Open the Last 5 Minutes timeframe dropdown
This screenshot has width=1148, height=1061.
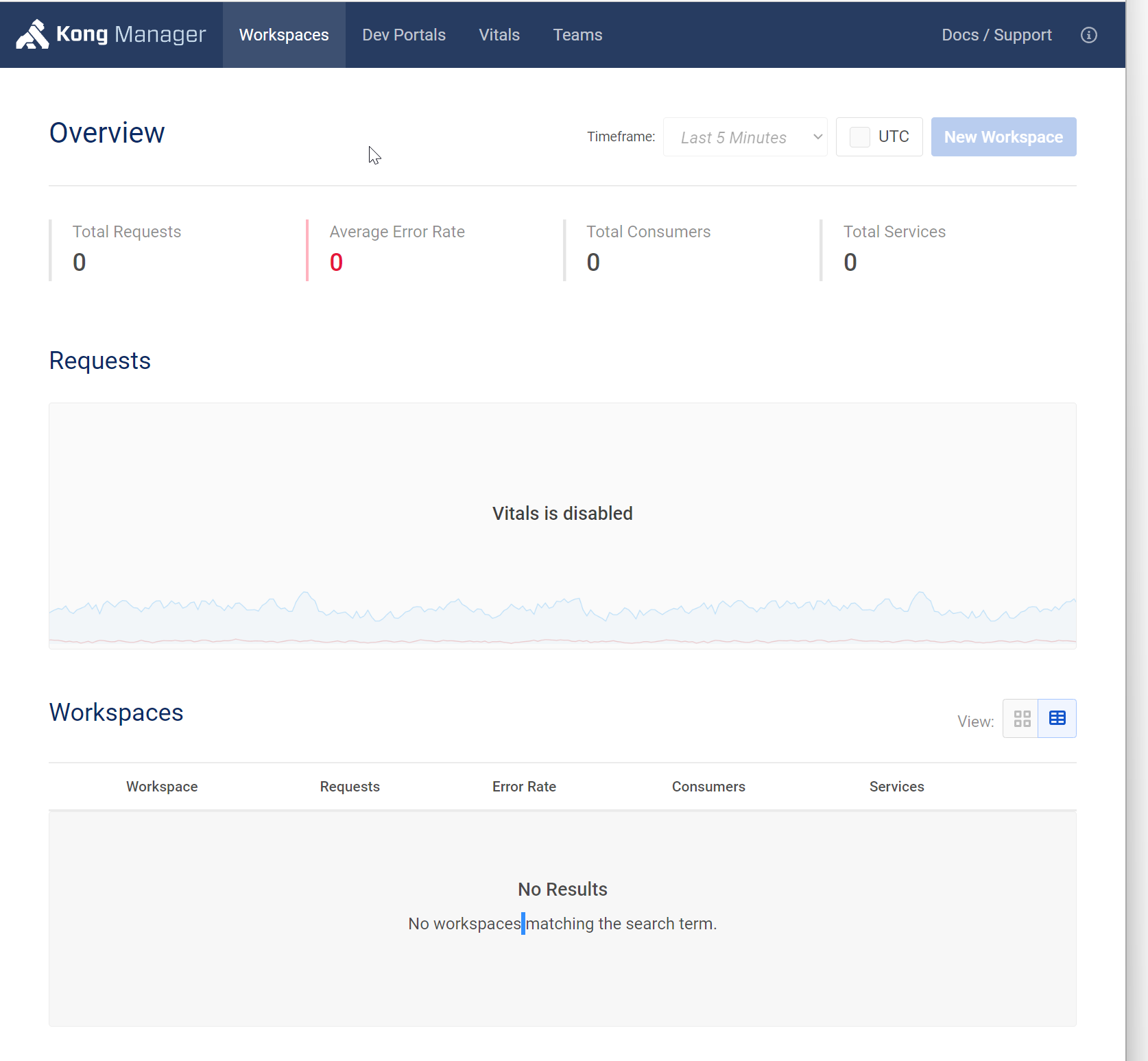745,136
